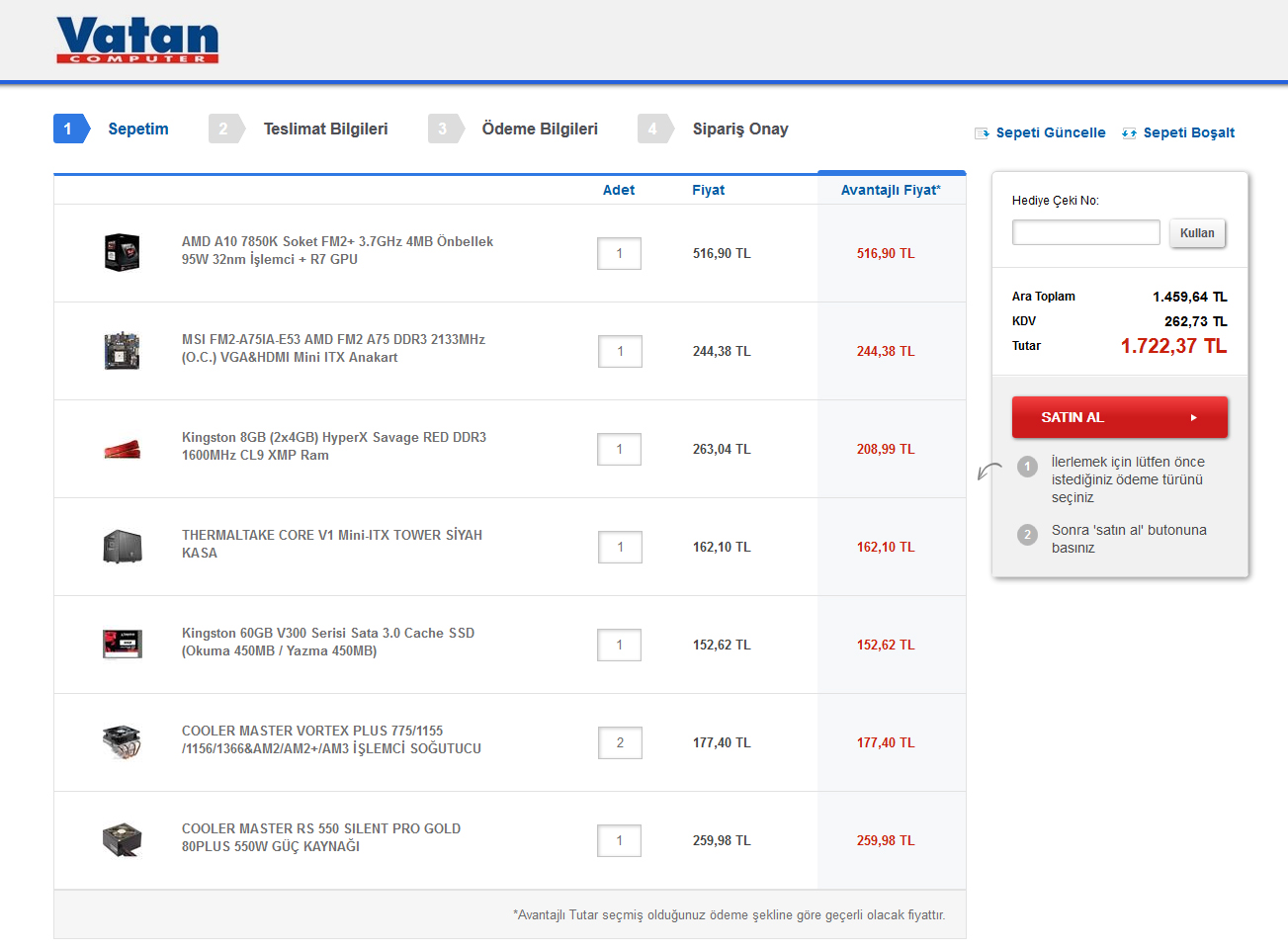The height and width of the screenshot is (950, 1288).
Task: Open the AMD A10 7850K processor thumbnail
Action: [123, 253]
